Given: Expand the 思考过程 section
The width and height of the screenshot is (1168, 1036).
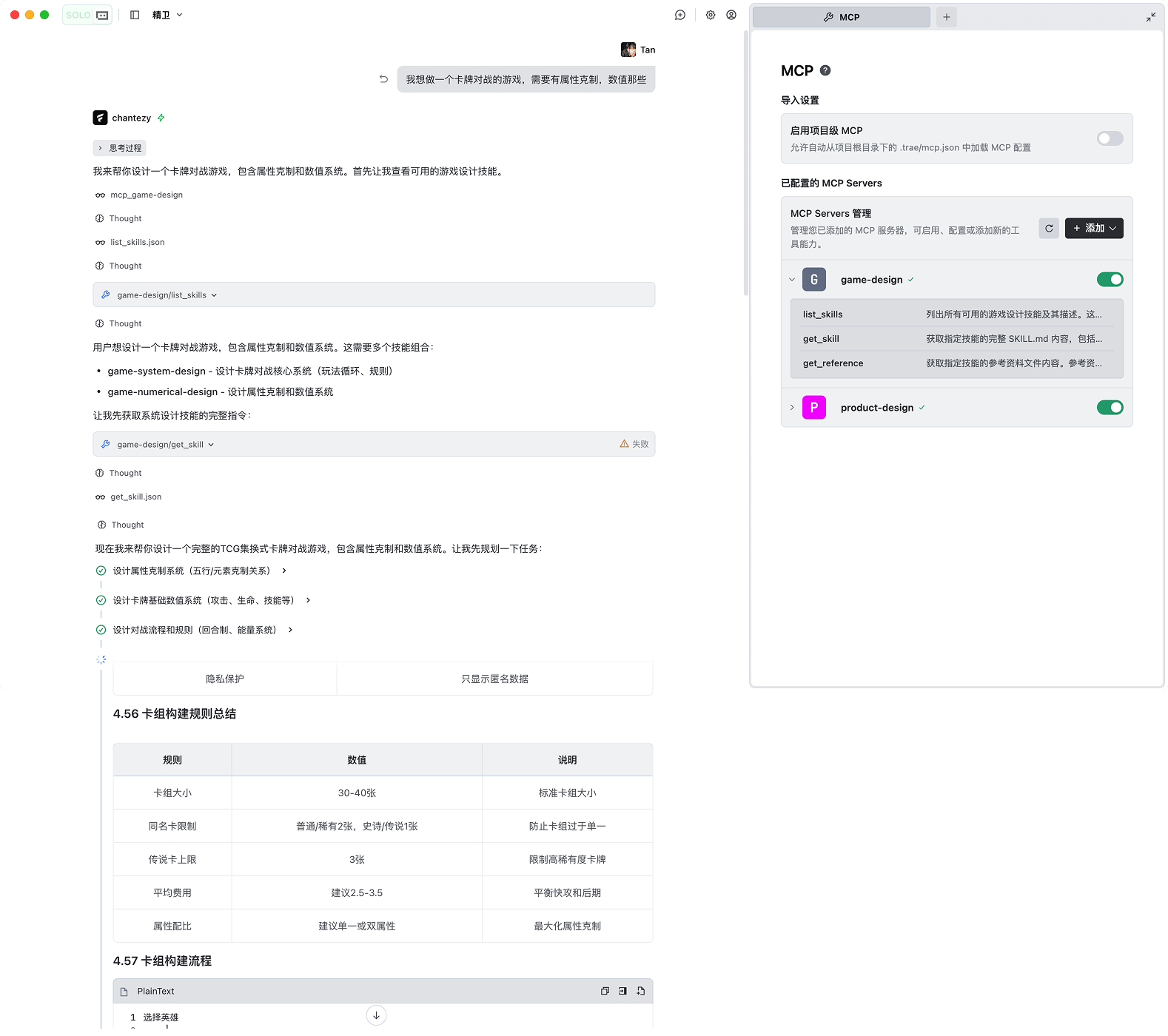Looking at the screenshot, I should click(x=120, y=148).
